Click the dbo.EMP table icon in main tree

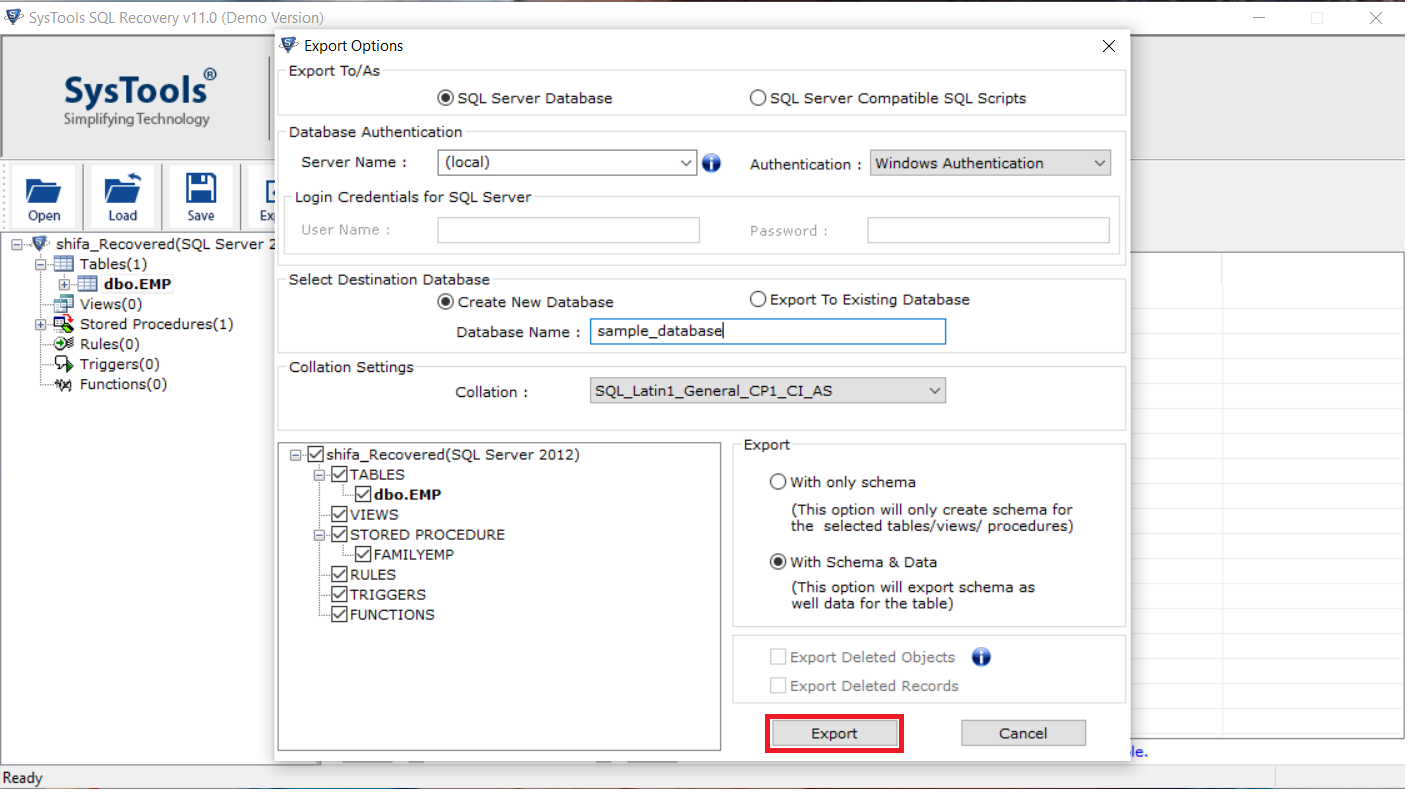(88, 284)
